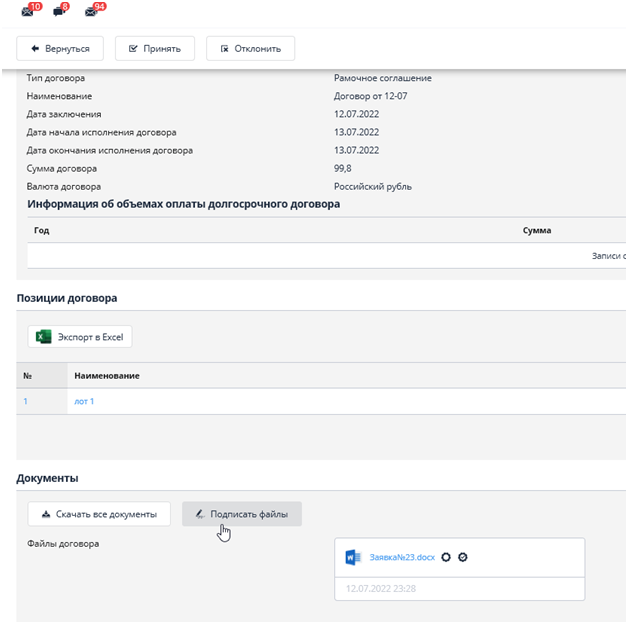The image size is (628, 624).
Task: Select contract type value Рамочное соглашение
Action: pyautogui.click(x=382, y=78)
